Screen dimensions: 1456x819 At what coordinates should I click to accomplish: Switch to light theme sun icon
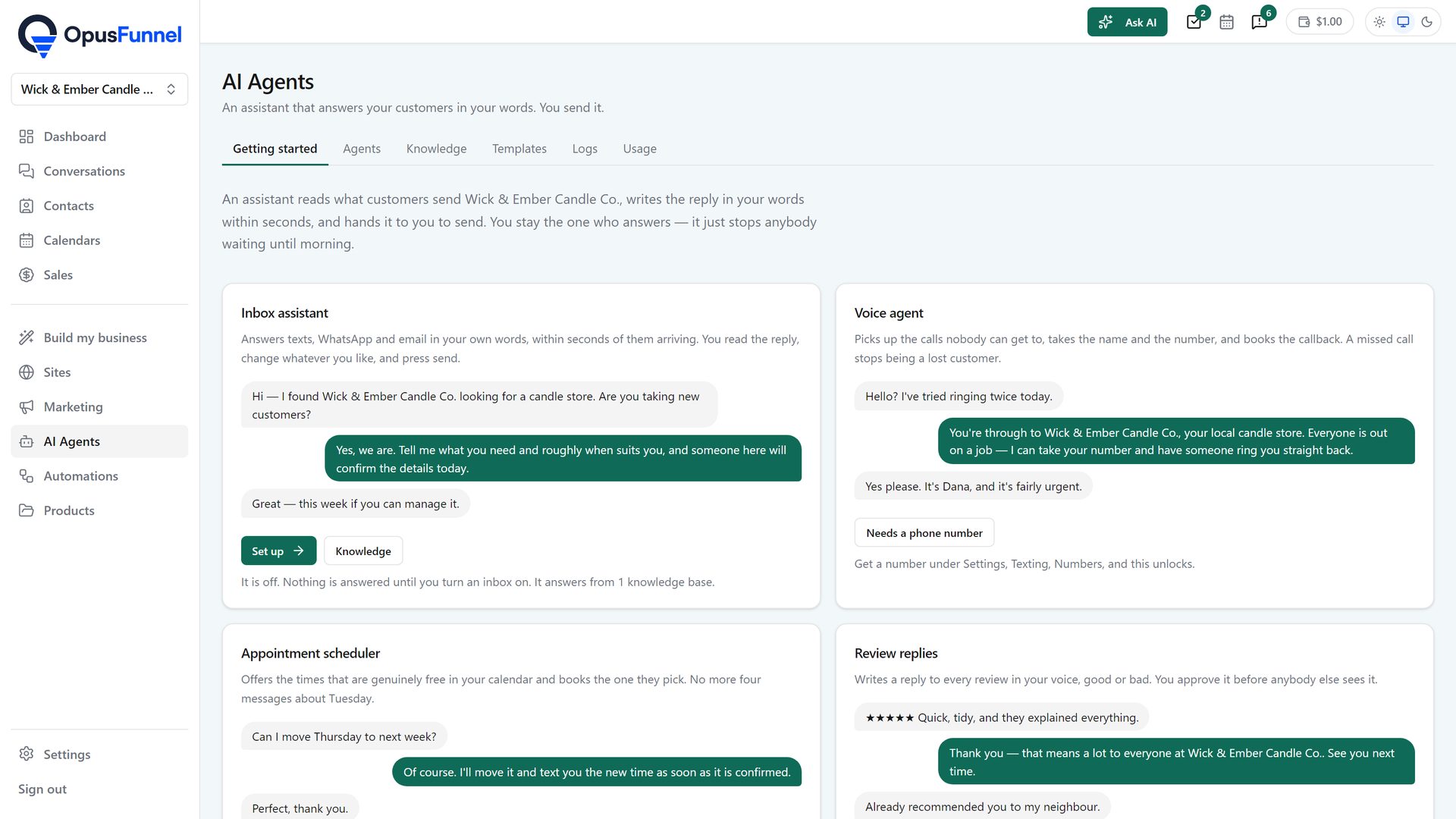tap(1379, 22)
